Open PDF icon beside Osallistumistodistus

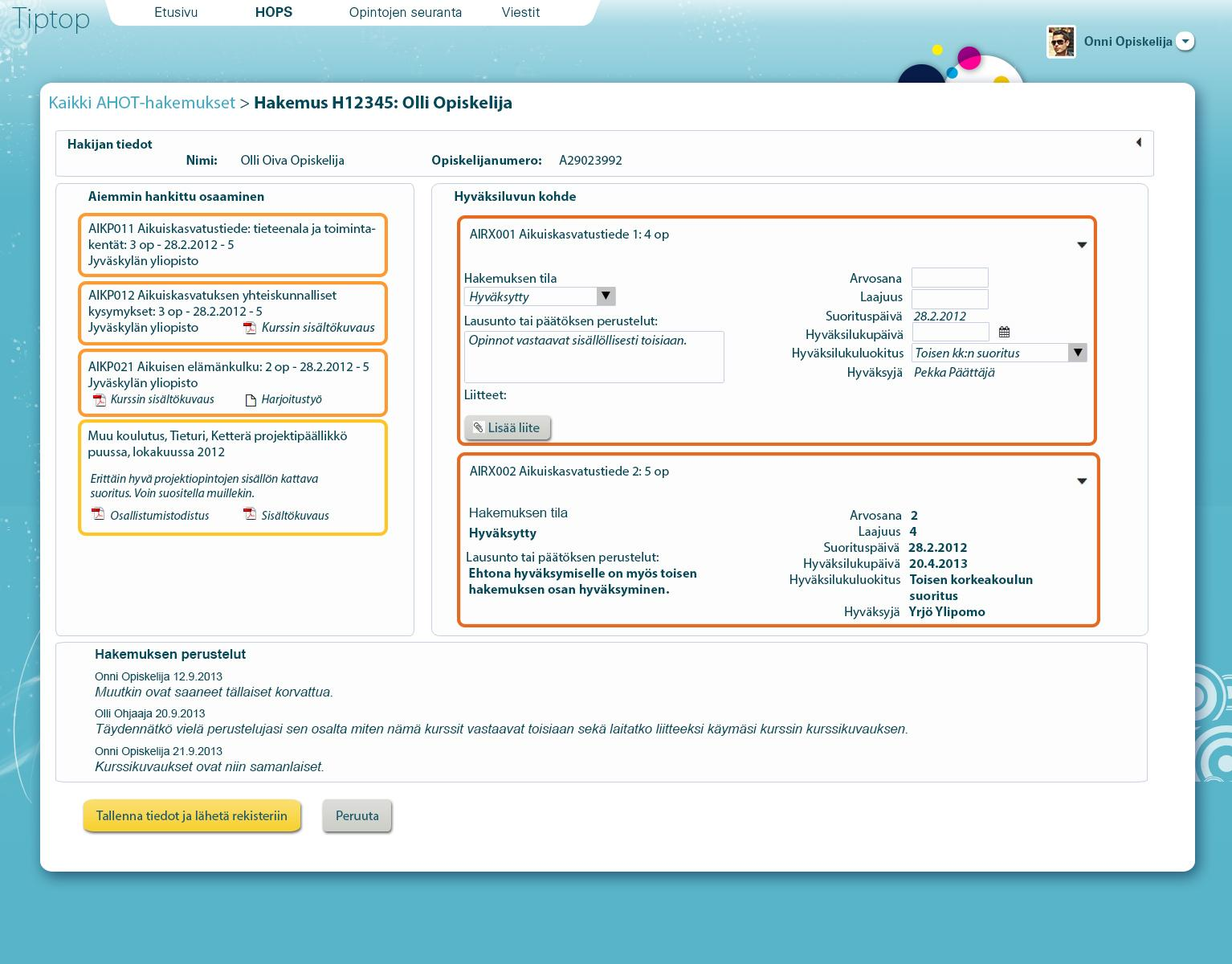[98, 514]
